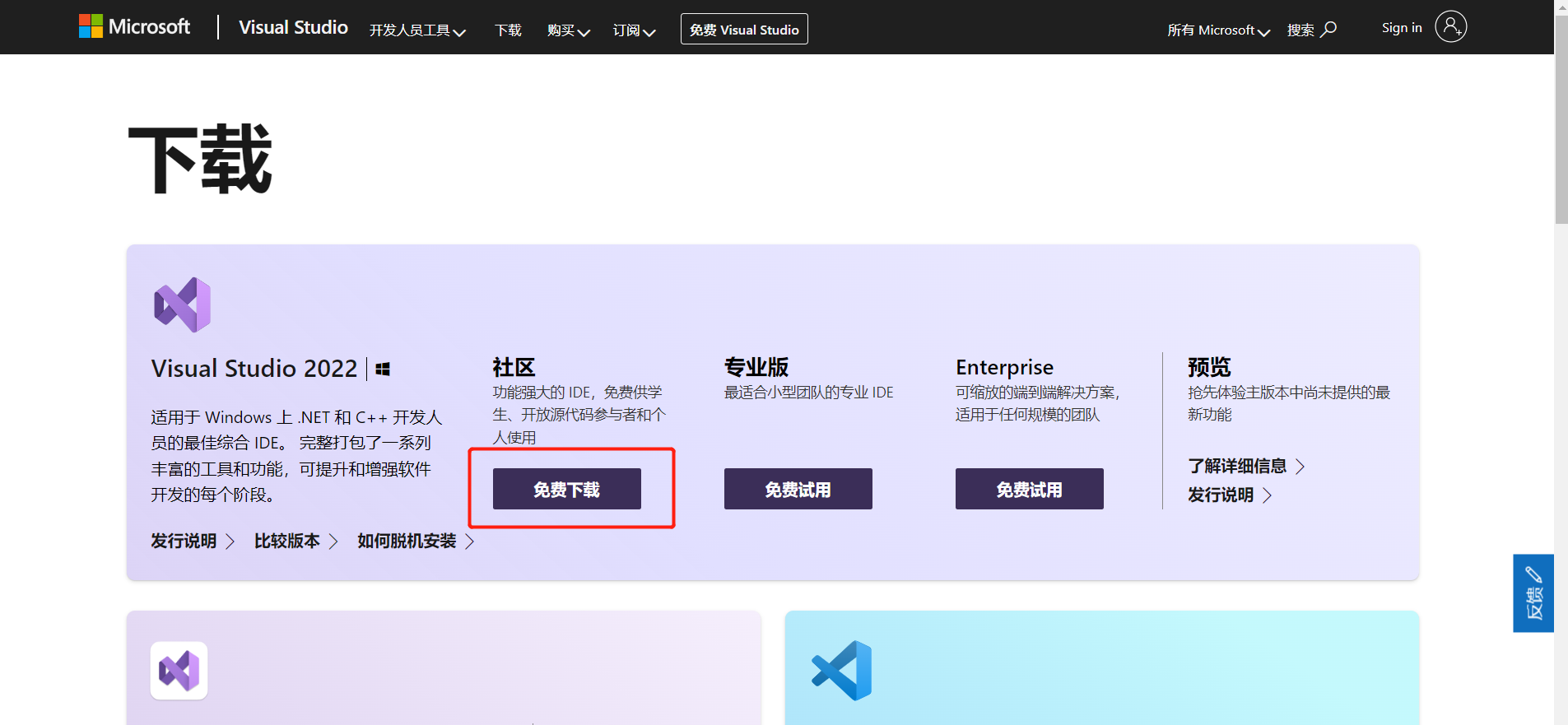Click the Visual Studio for Mac logo
1568x725 pixels.
click(x=179, y=671)
